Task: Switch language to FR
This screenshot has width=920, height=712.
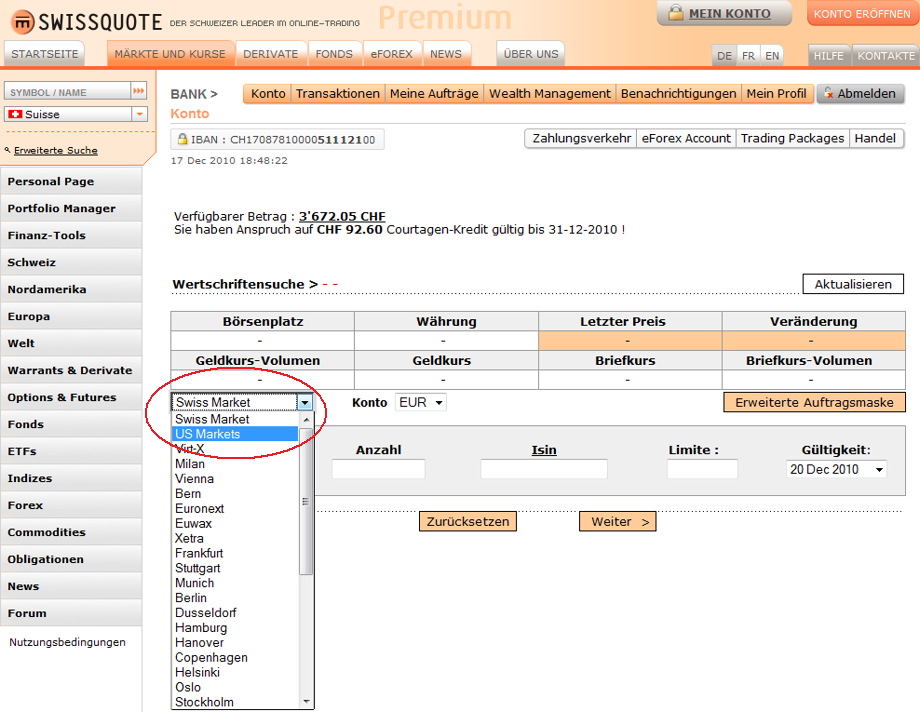Action: coord(748,56)
